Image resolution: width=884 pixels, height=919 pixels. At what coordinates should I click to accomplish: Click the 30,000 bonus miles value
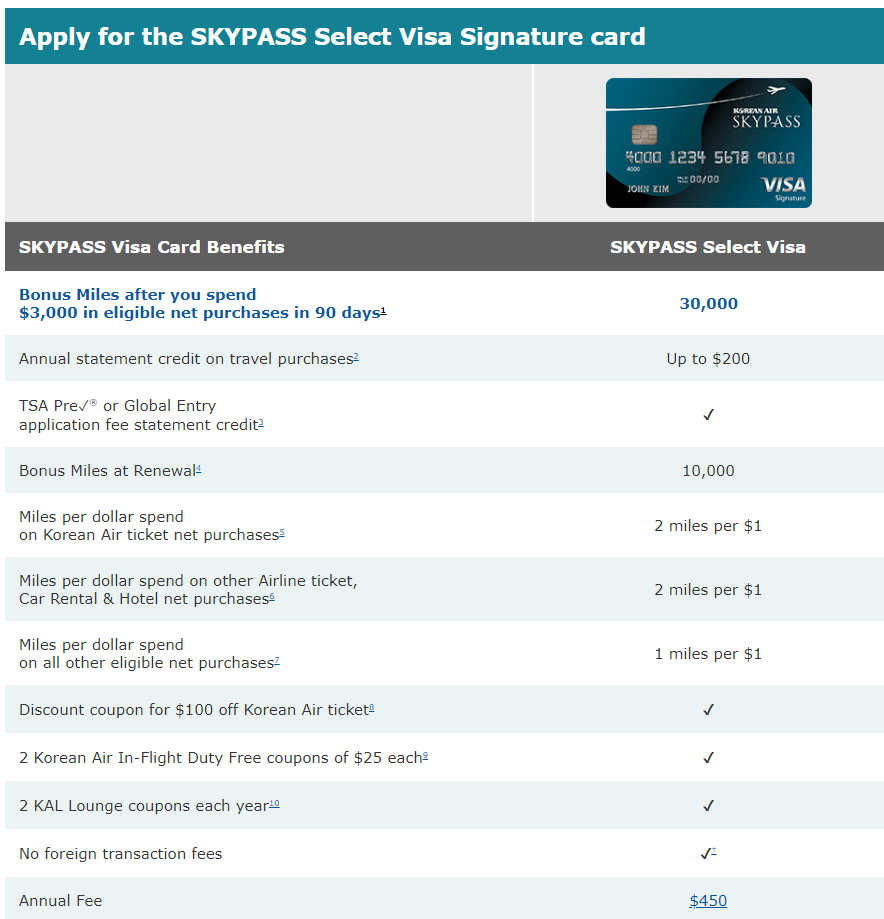coord(708,304)
